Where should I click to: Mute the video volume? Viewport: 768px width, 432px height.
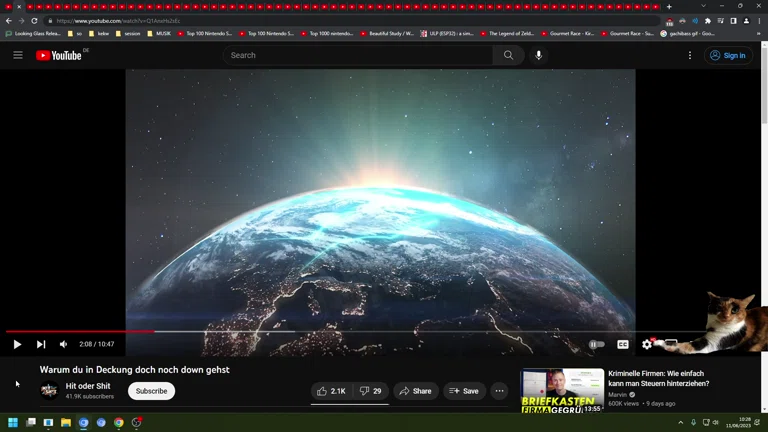click(64, 344)
